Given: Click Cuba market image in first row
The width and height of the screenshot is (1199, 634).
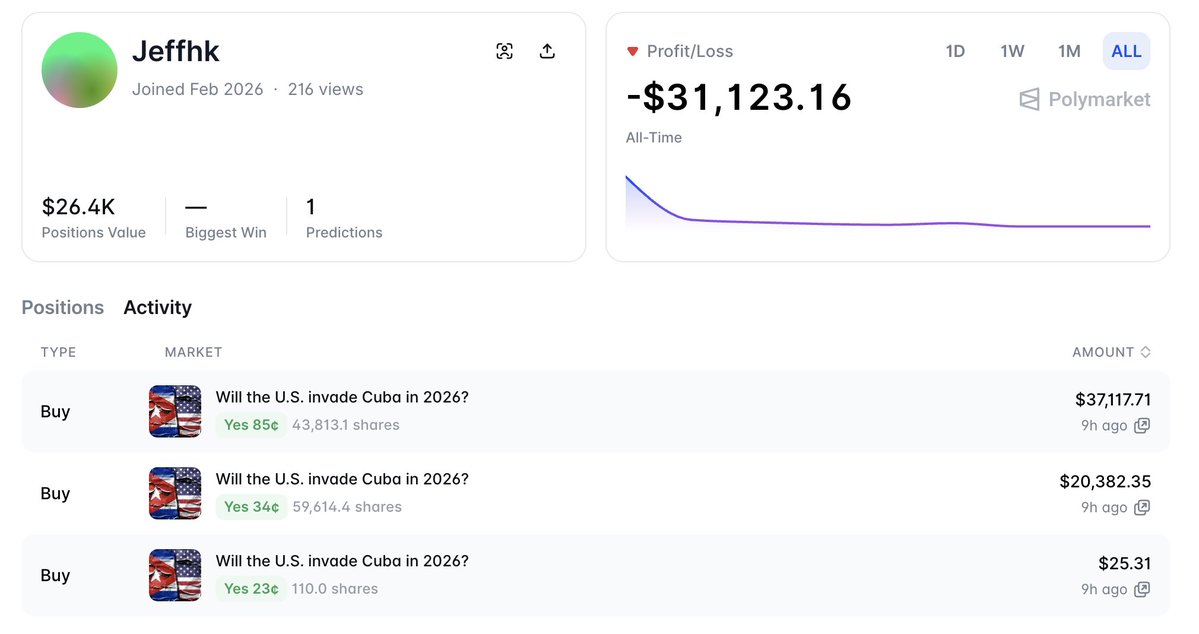Looking at the screenshot, I should [175, 411].
